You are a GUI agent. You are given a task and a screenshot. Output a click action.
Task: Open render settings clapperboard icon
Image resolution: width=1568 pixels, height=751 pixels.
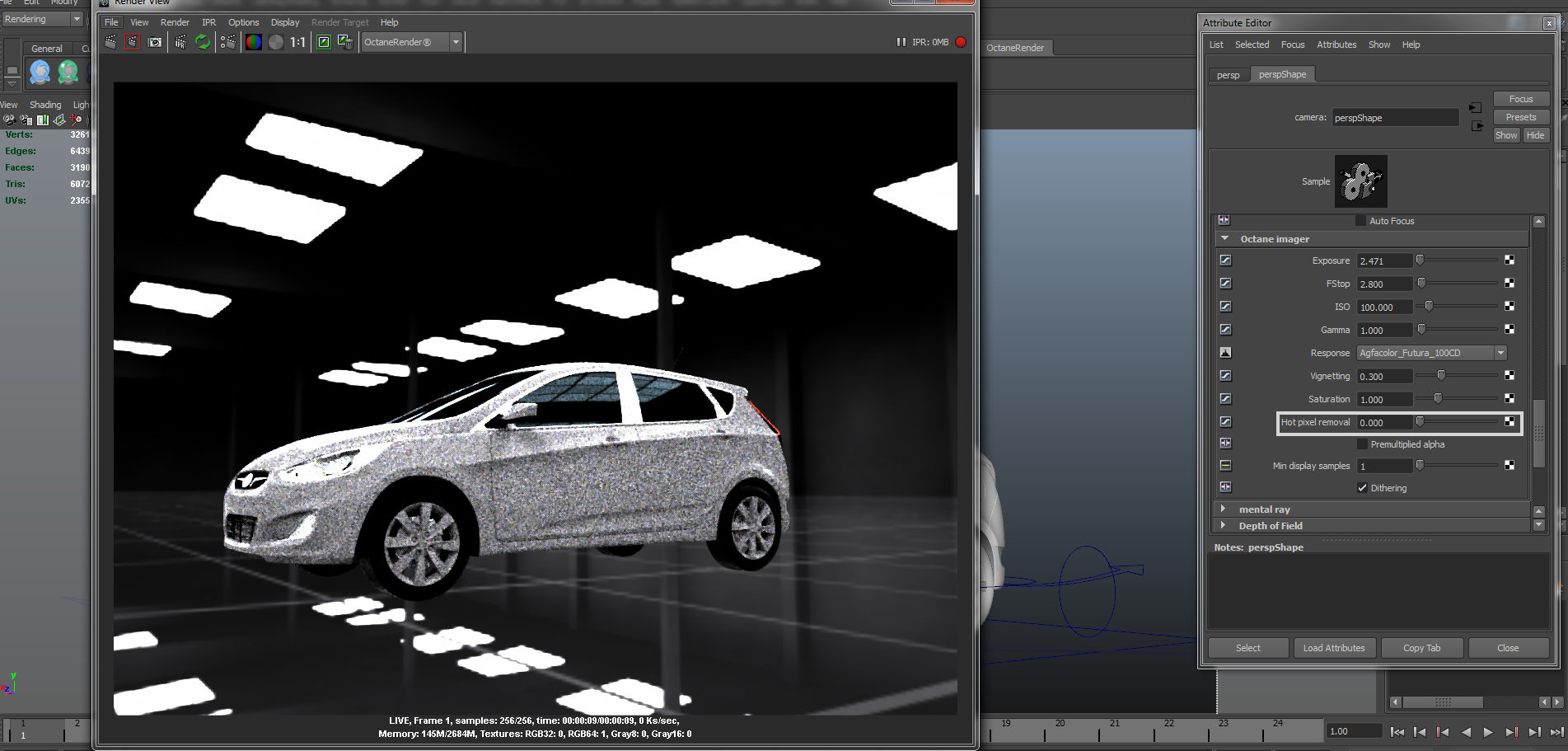pos(228,42)
